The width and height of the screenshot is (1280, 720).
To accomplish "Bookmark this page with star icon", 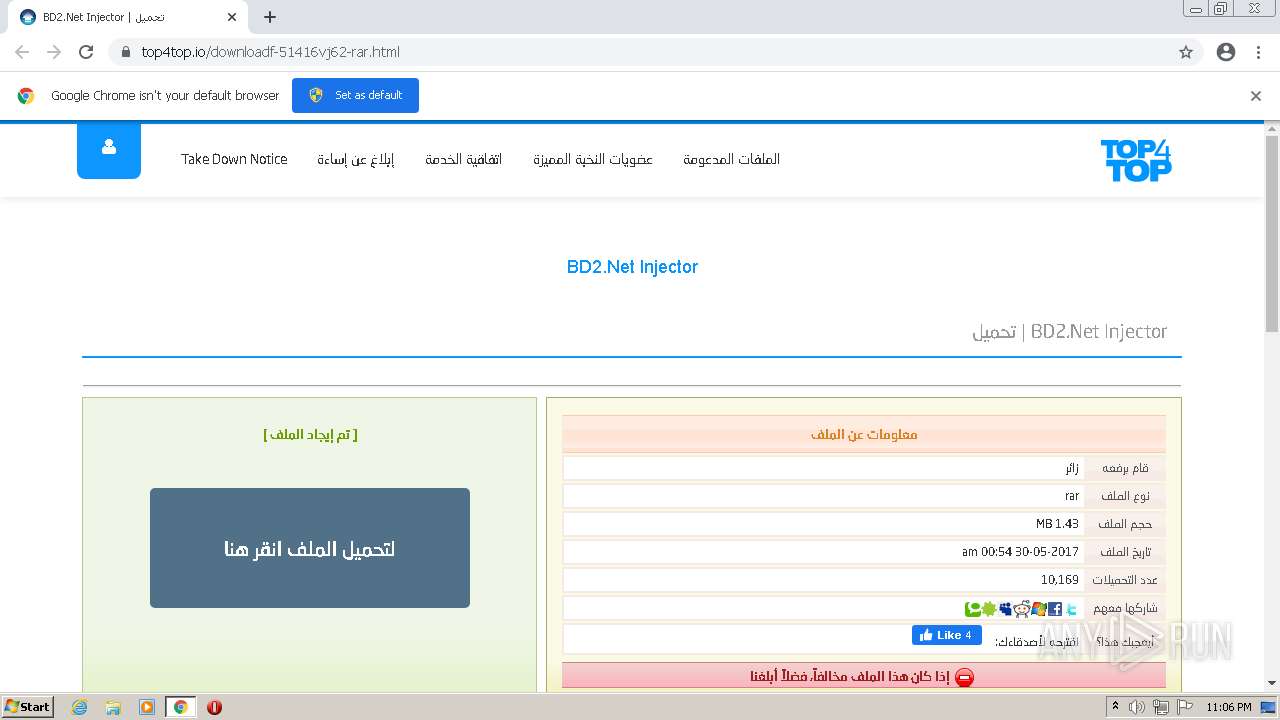I will pyautogui.click(x=1186, y=52).
